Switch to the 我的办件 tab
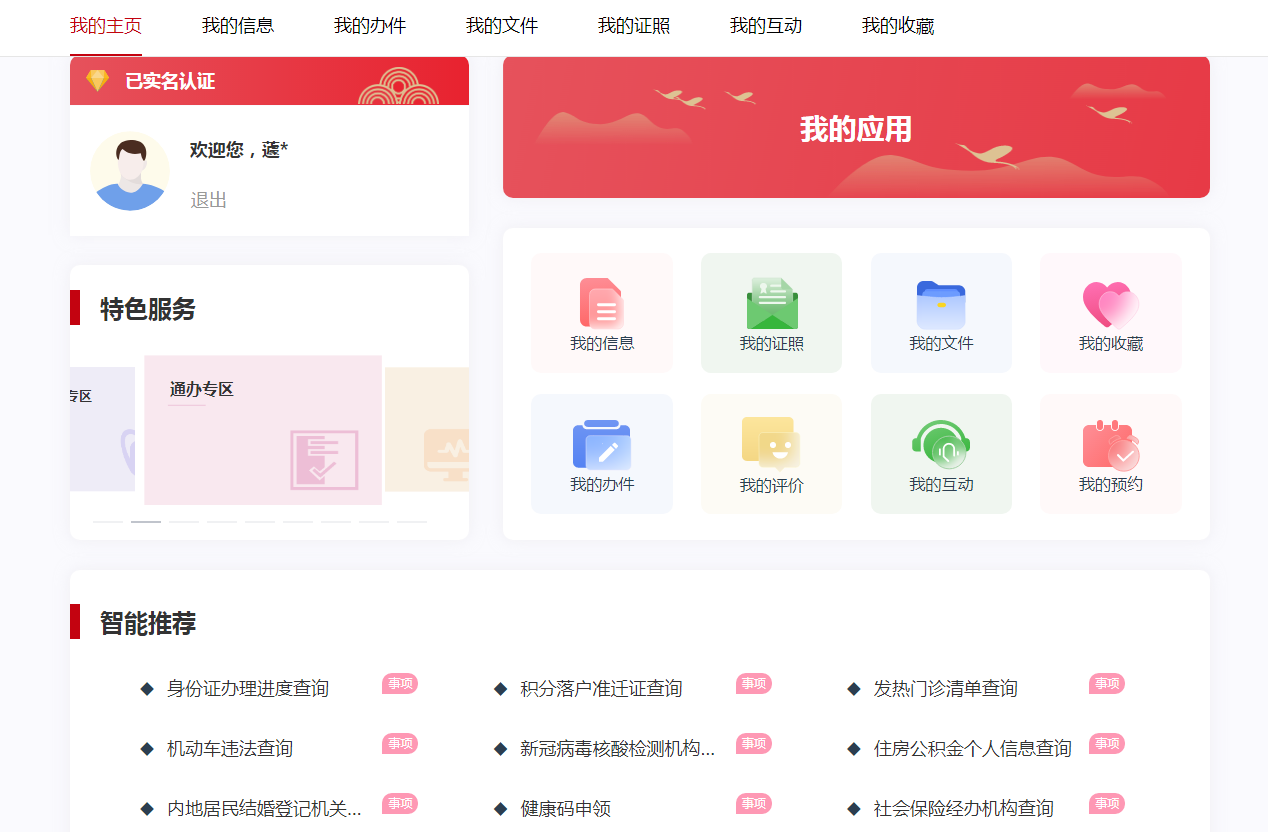 point(370,26)
